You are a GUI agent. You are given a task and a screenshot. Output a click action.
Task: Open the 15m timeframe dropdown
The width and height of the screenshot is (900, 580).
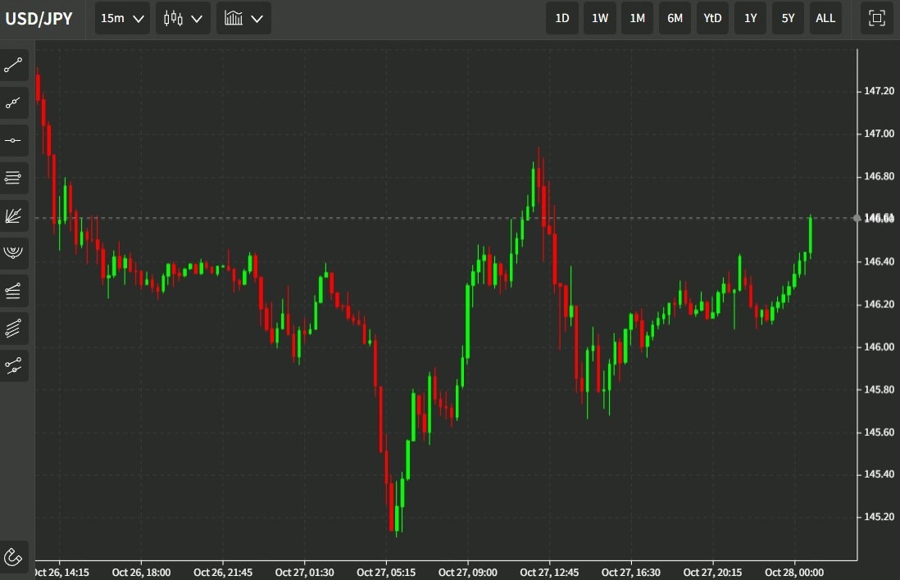[x=121, y=17]
